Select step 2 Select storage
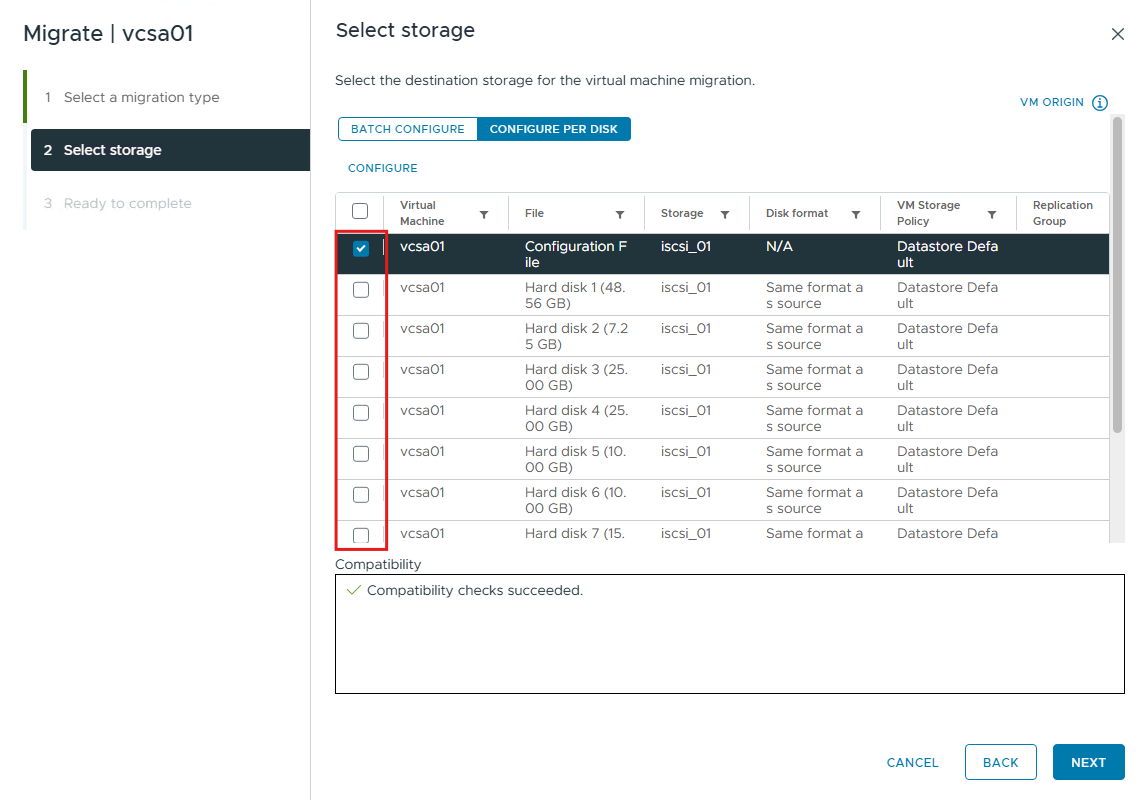 point(170,150)
